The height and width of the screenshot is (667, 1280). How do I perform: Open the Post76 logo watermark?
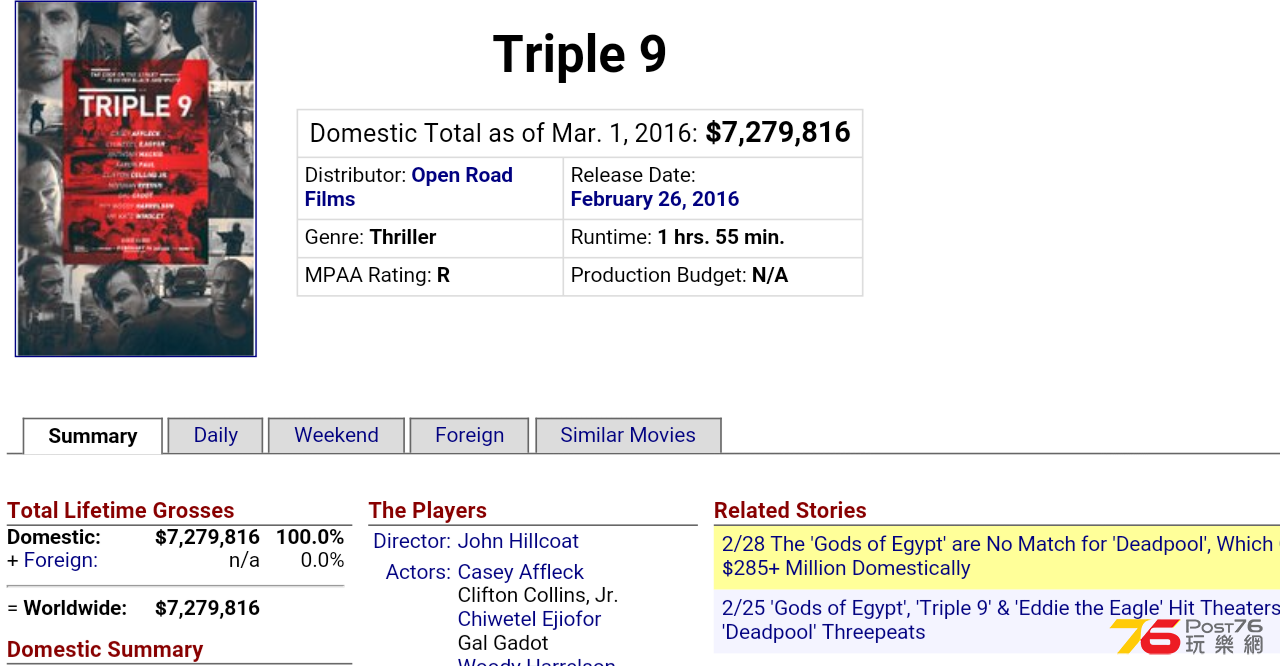(1187, 636)
